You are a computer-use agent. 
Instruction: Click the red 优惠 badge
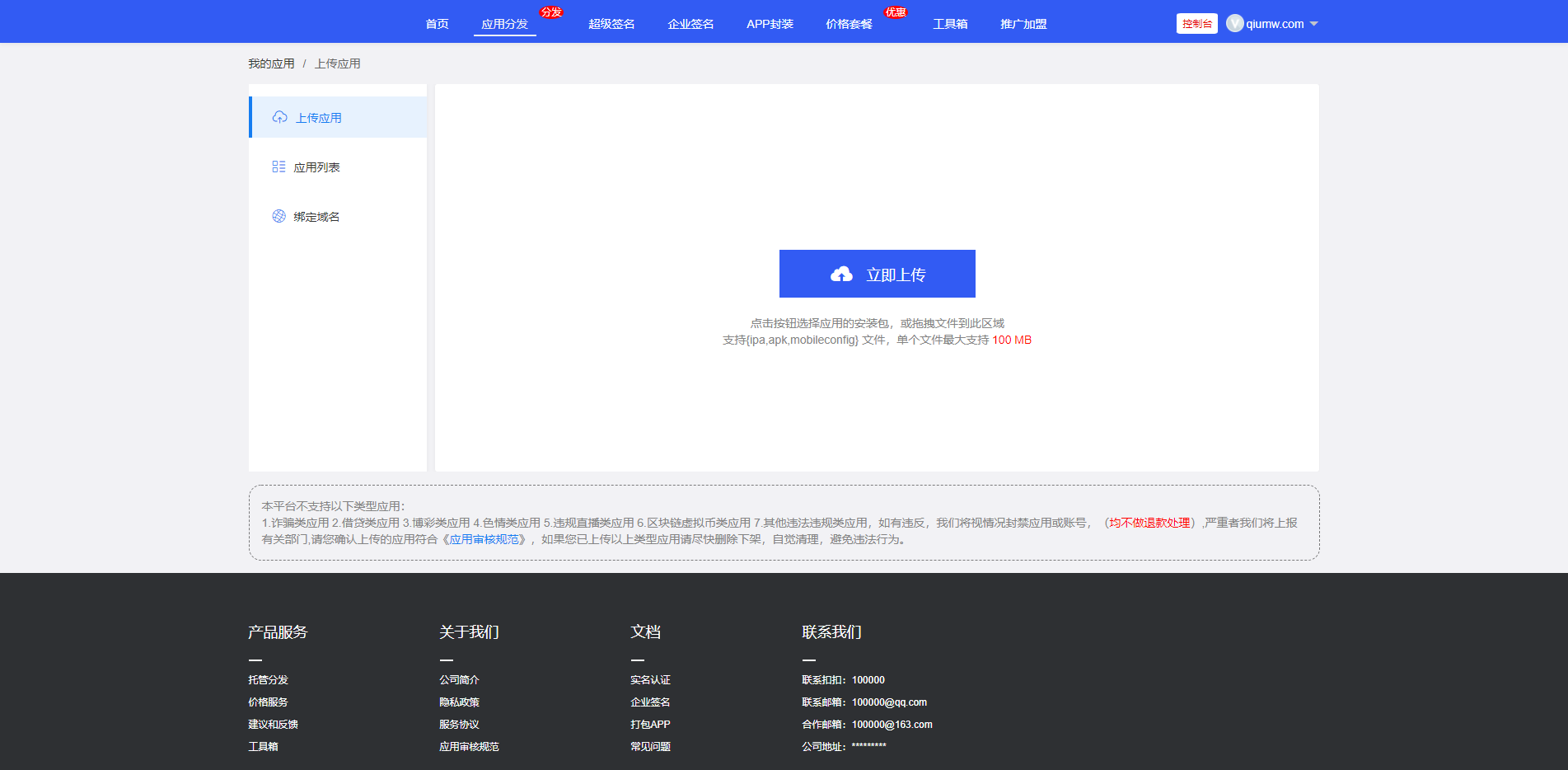point(895,12)
